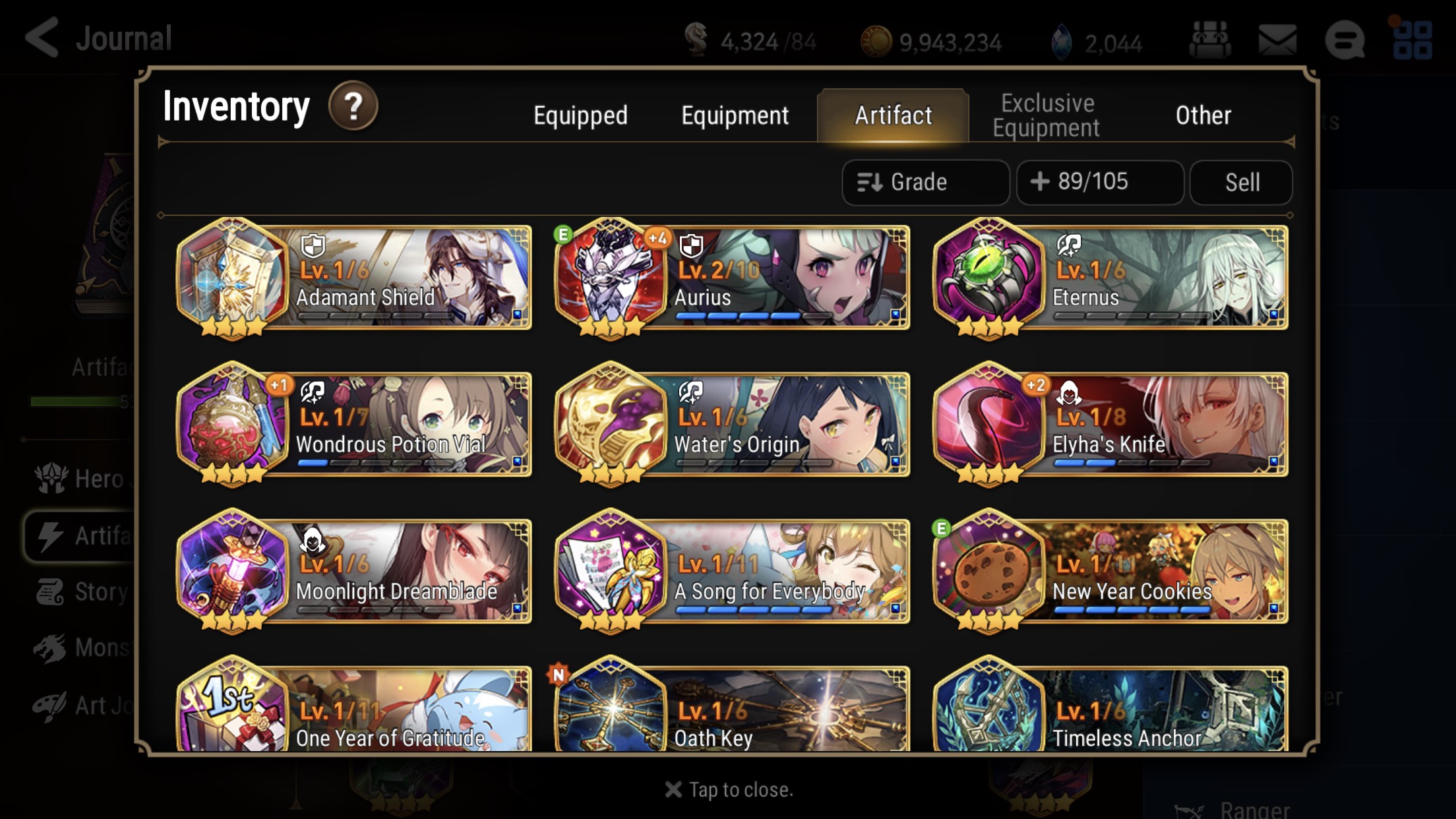
Task: Switch to the Equipment tab
Action: point(735,115)
